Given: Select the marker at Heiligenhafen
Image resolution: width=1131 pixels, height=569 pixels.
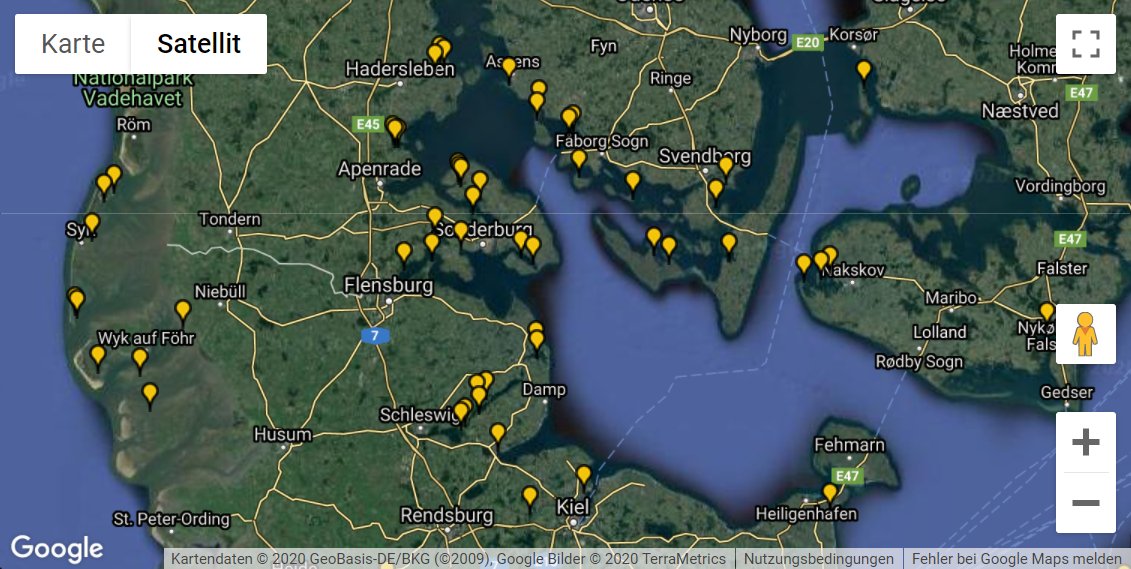Looking at the screenshot, I should [x=830, y=493].
